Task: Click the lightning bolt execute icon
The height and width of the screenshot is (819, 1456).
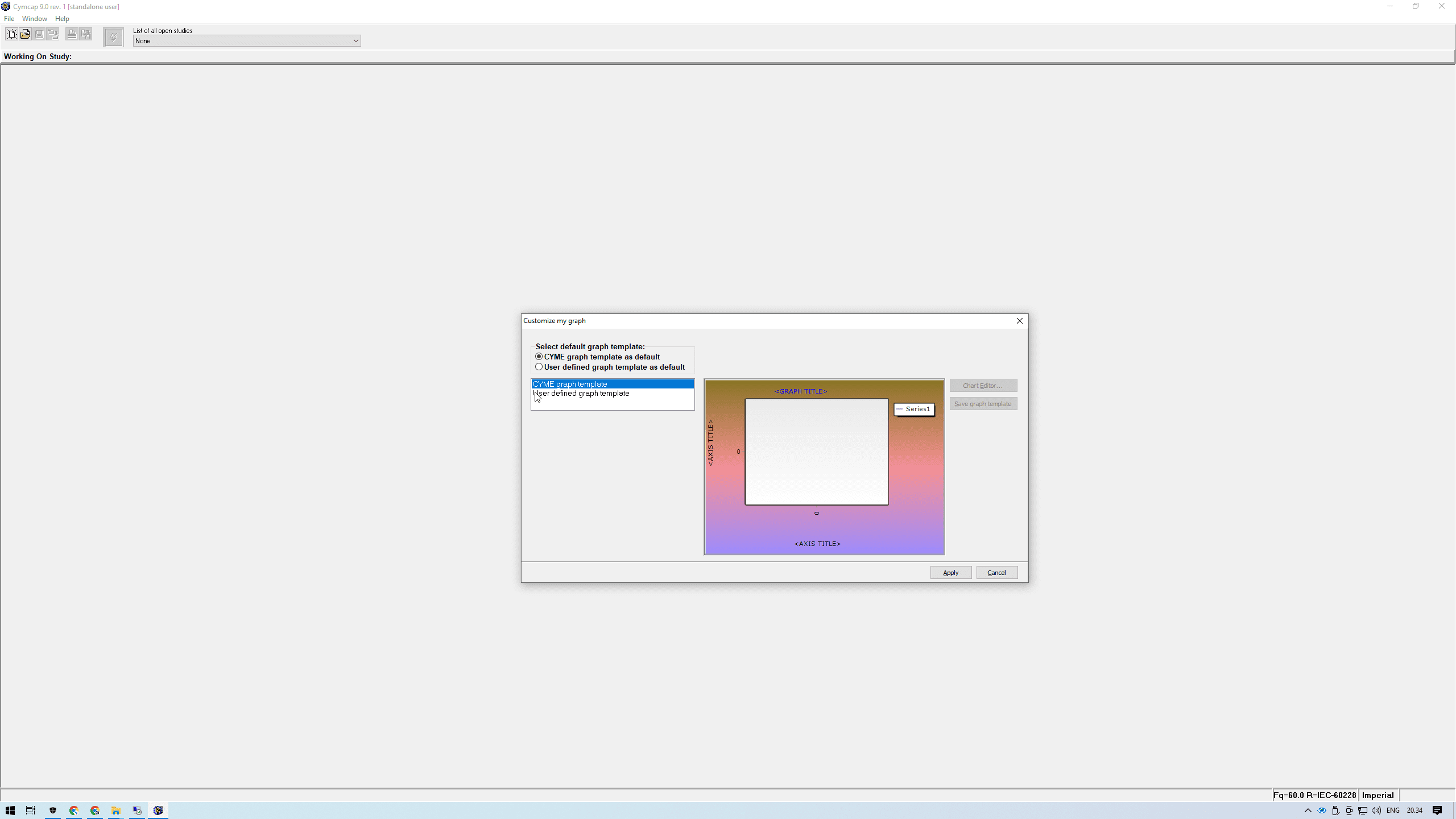Action: pyautogui.click(x=114, y=37)
